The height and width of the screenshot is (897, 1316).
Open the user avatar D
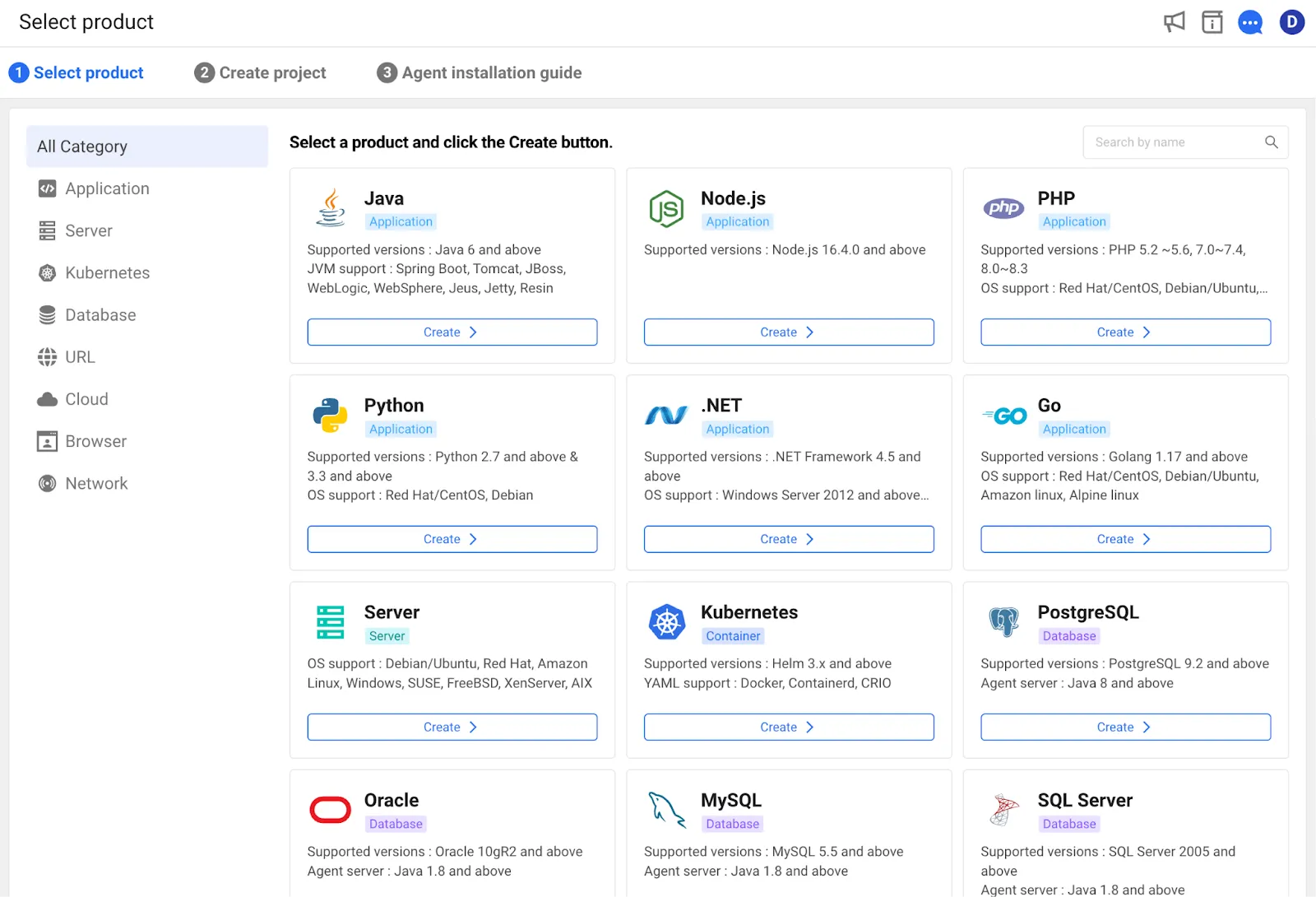1292,22
